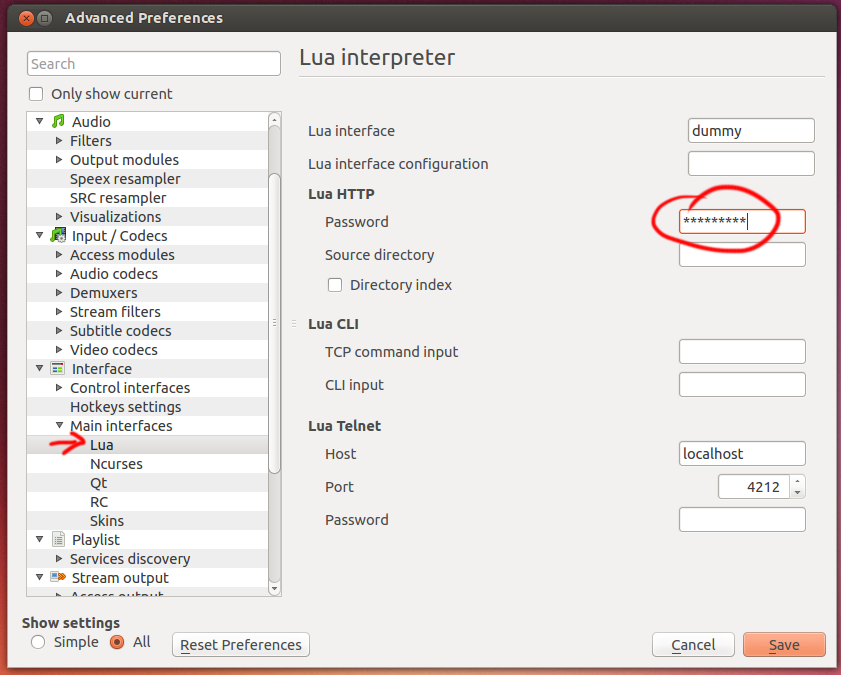Click the preferences tree vertical scrollbar
This screenshot has height=675, width=841.
tap(275, 320)
